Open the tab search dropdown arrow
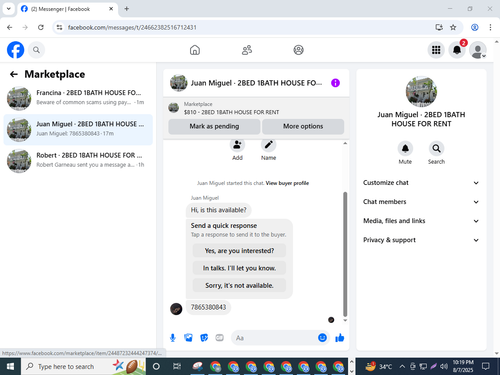 9,9
